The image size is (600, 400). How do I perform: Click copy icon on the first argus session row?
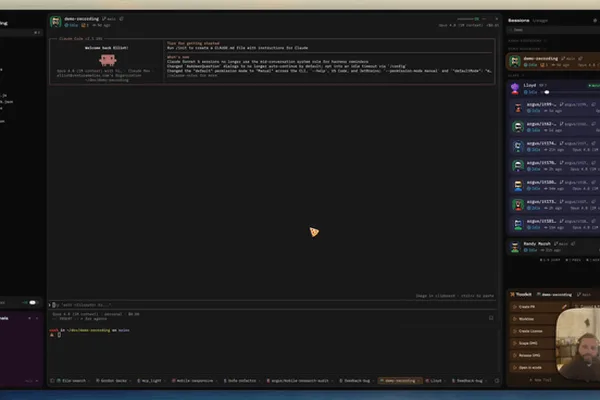[x=593, y=104]
